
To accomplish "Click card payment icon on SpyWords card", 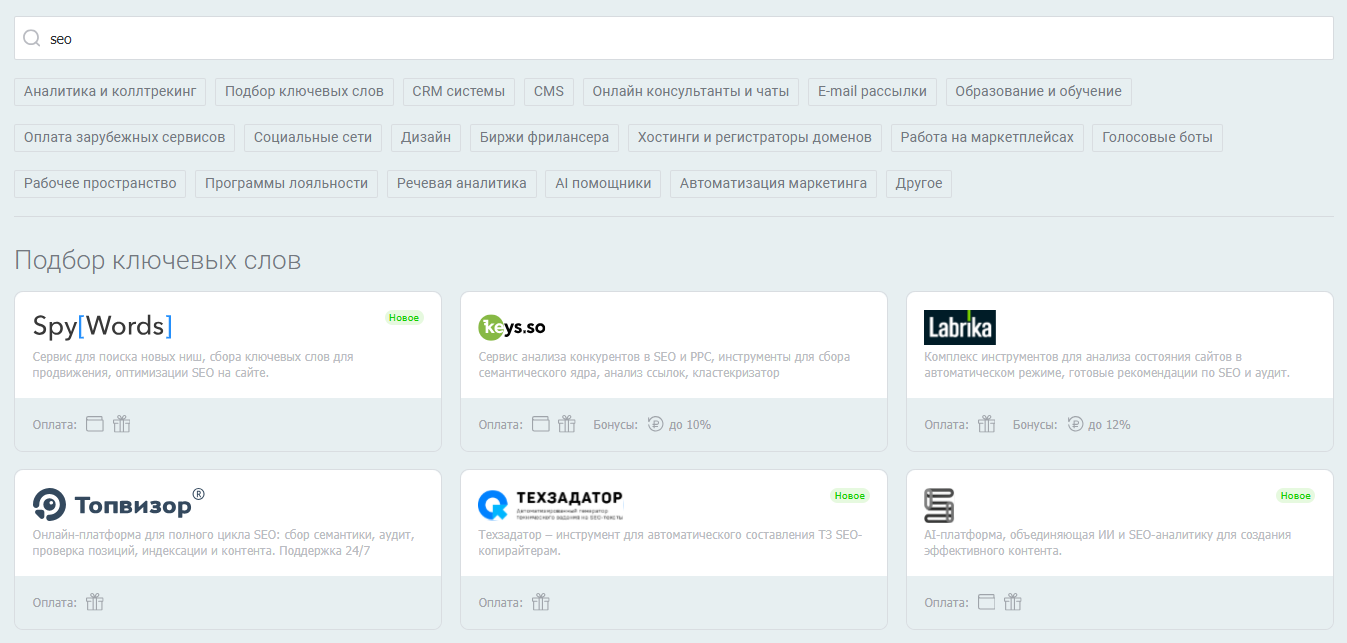I will [x=94, y=423].
